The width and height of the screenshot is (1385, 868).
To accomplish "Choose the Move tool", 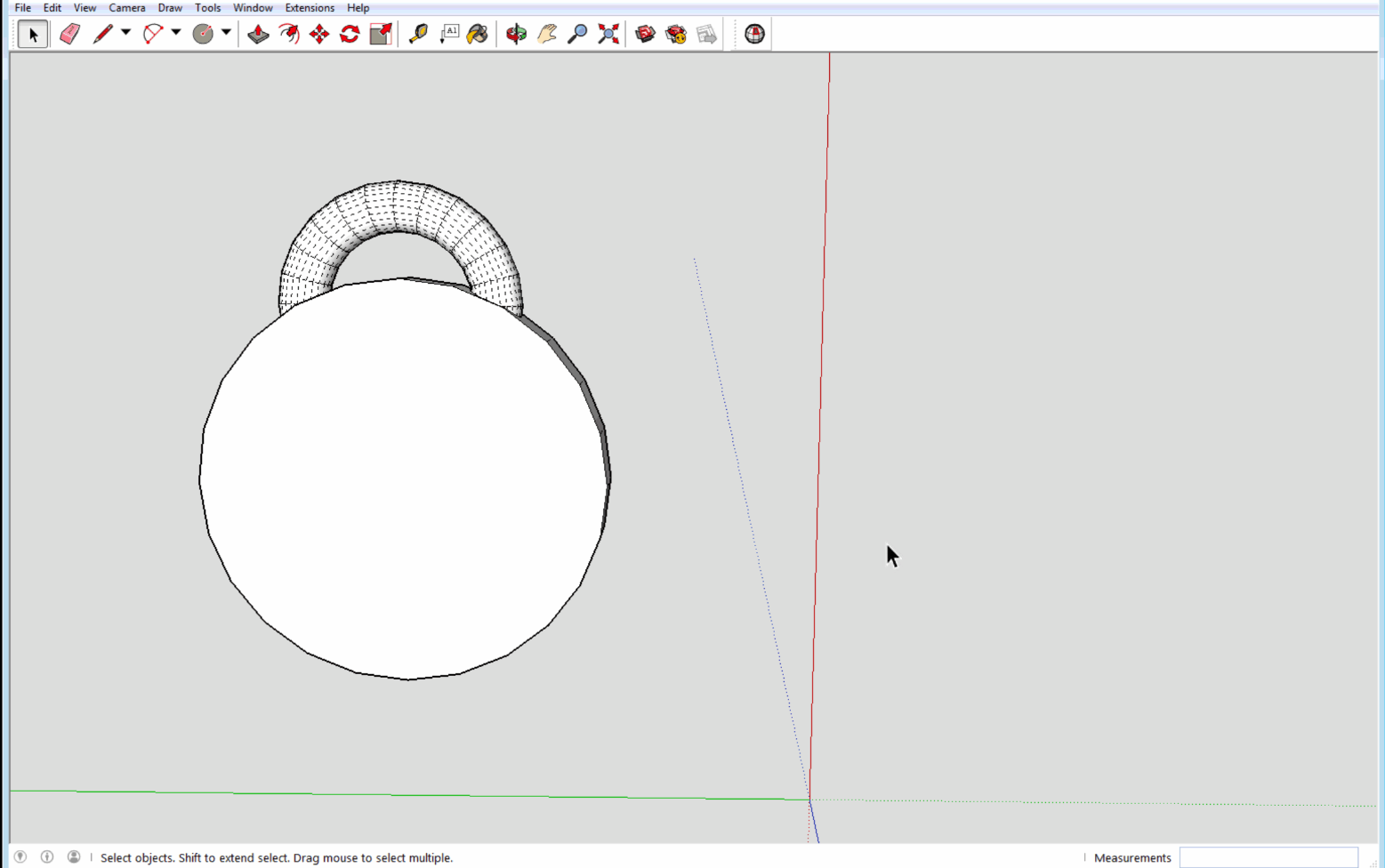I will (319, 34).
